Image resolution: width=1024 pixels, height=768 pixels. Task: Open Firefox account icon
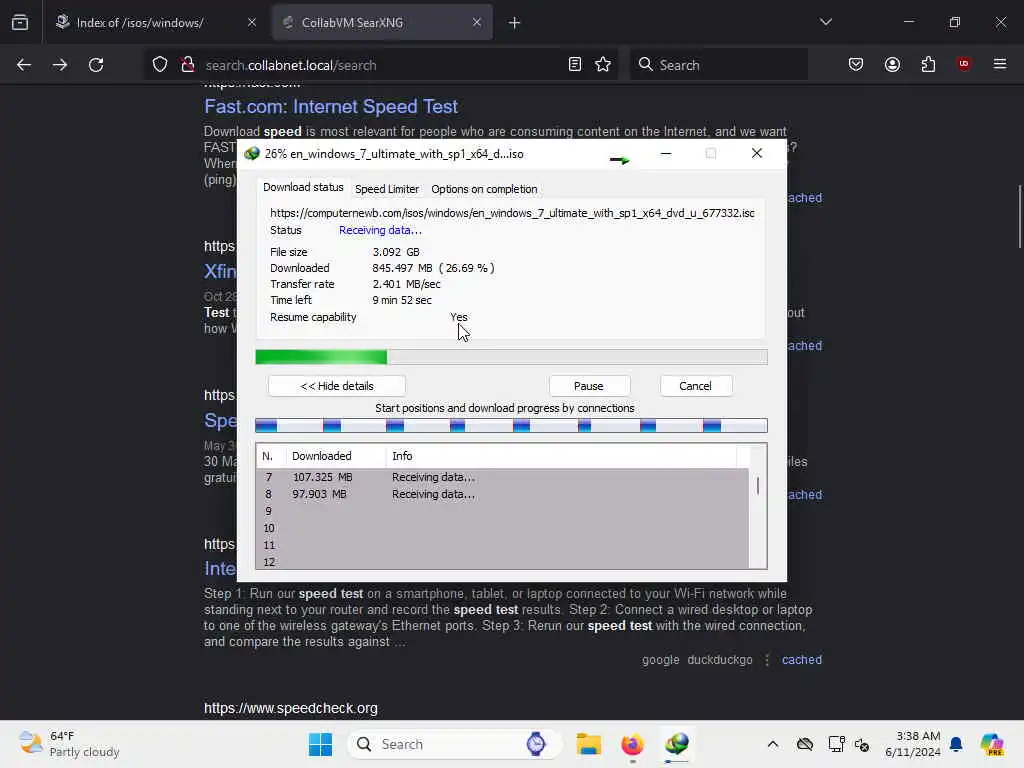(892, 65)
